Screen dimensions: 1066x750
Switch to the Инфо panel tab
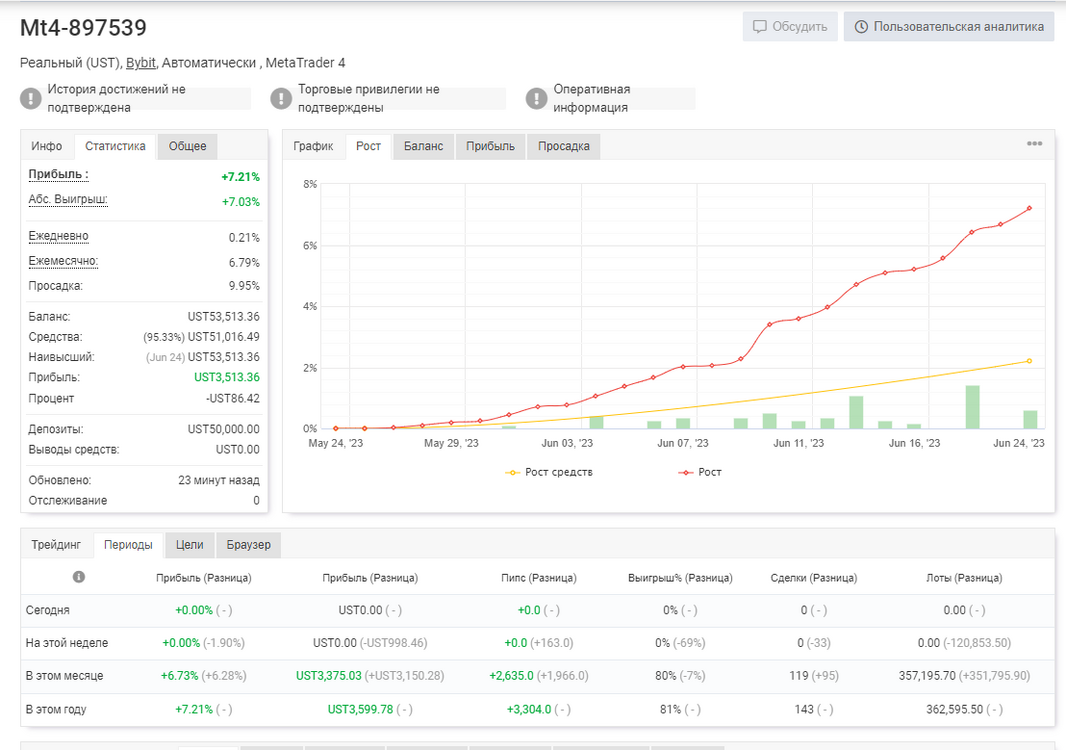coord(46,146)
